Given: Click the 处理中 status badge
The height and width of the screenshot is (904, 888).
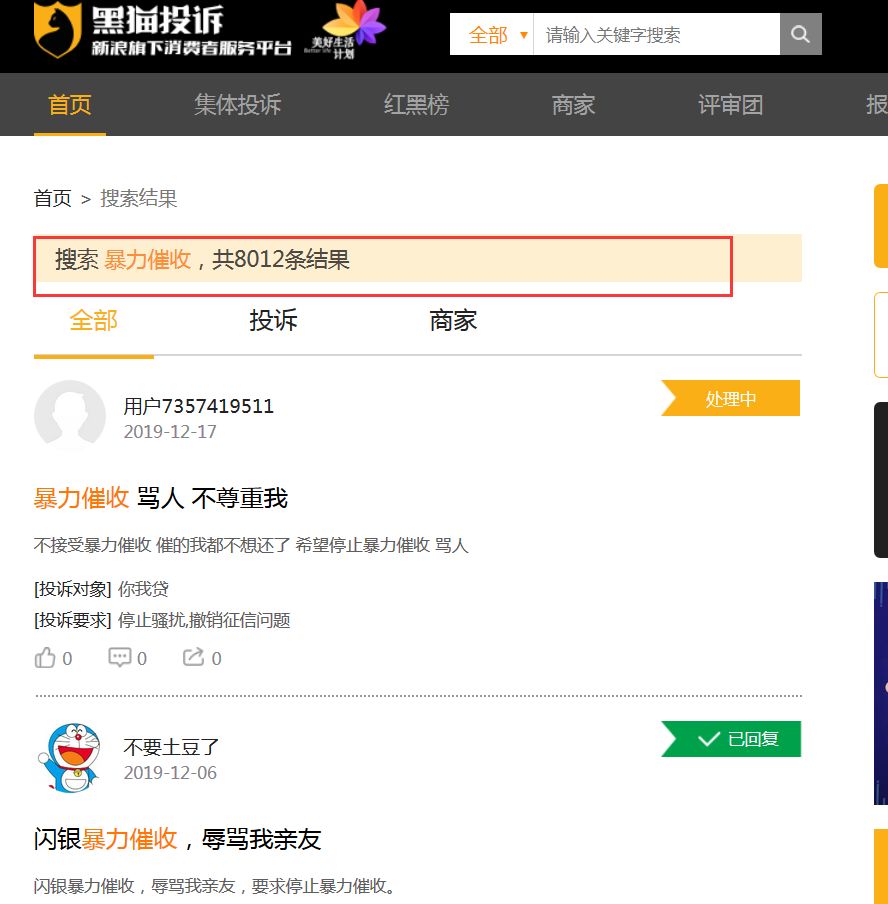Looking at the screenshot, I should [730, 398].
